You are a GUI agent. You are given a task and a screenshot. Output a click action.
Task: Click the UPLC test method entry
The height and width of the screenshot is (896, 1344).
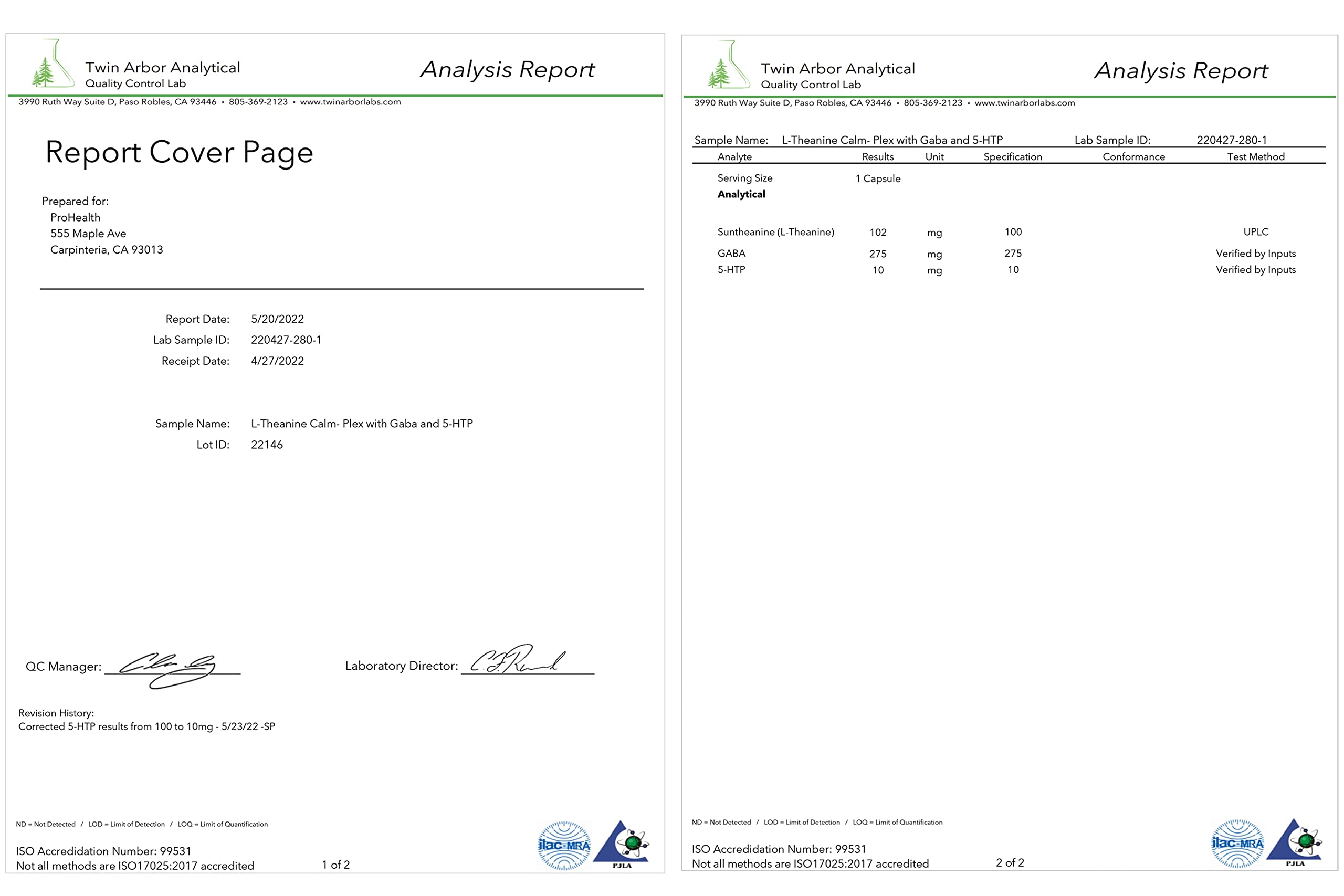click(1255, 232)
